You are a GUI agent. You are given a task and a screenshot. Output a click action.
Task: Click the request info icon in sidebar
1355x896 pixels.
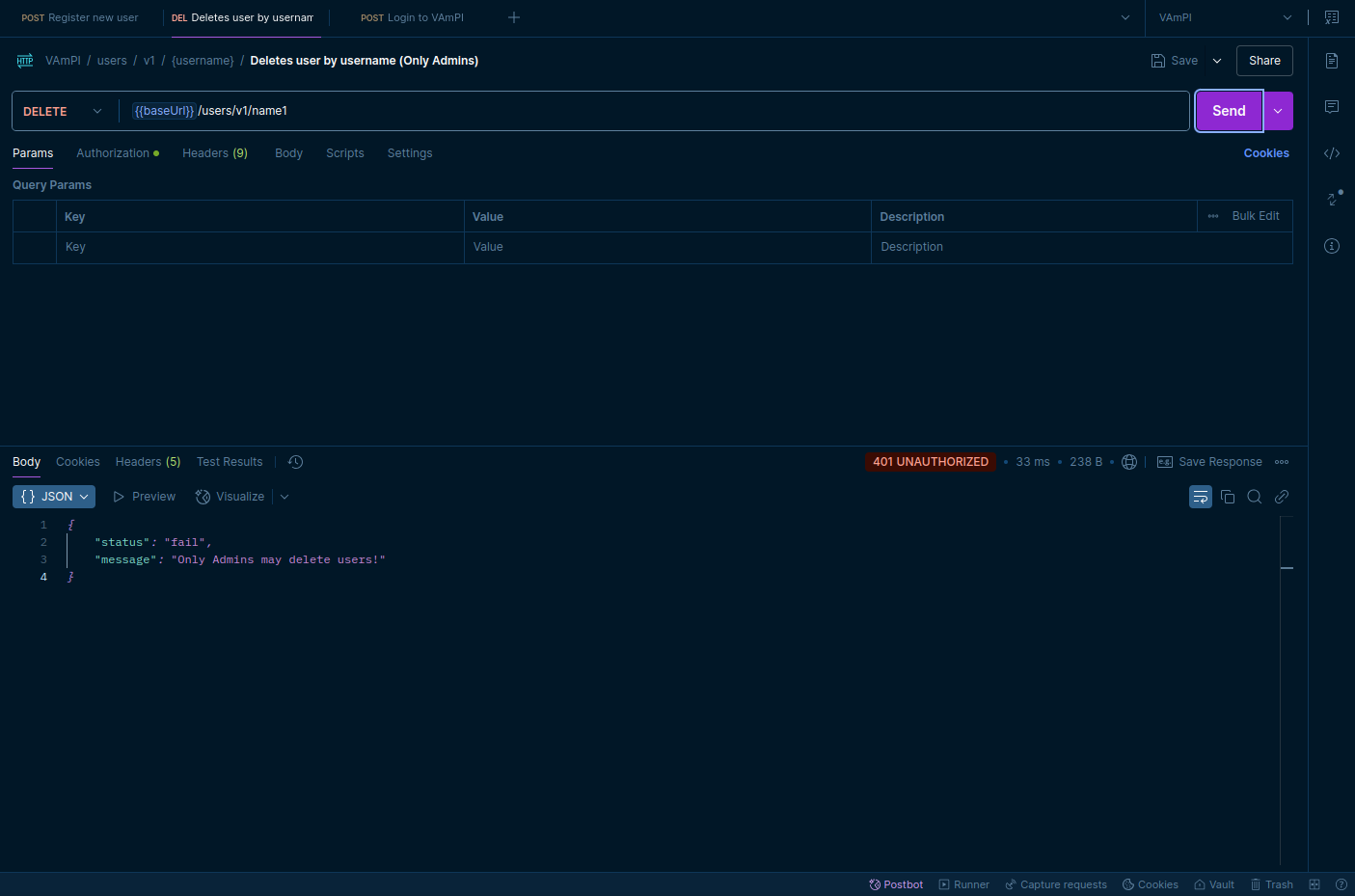coord(1332,246)
